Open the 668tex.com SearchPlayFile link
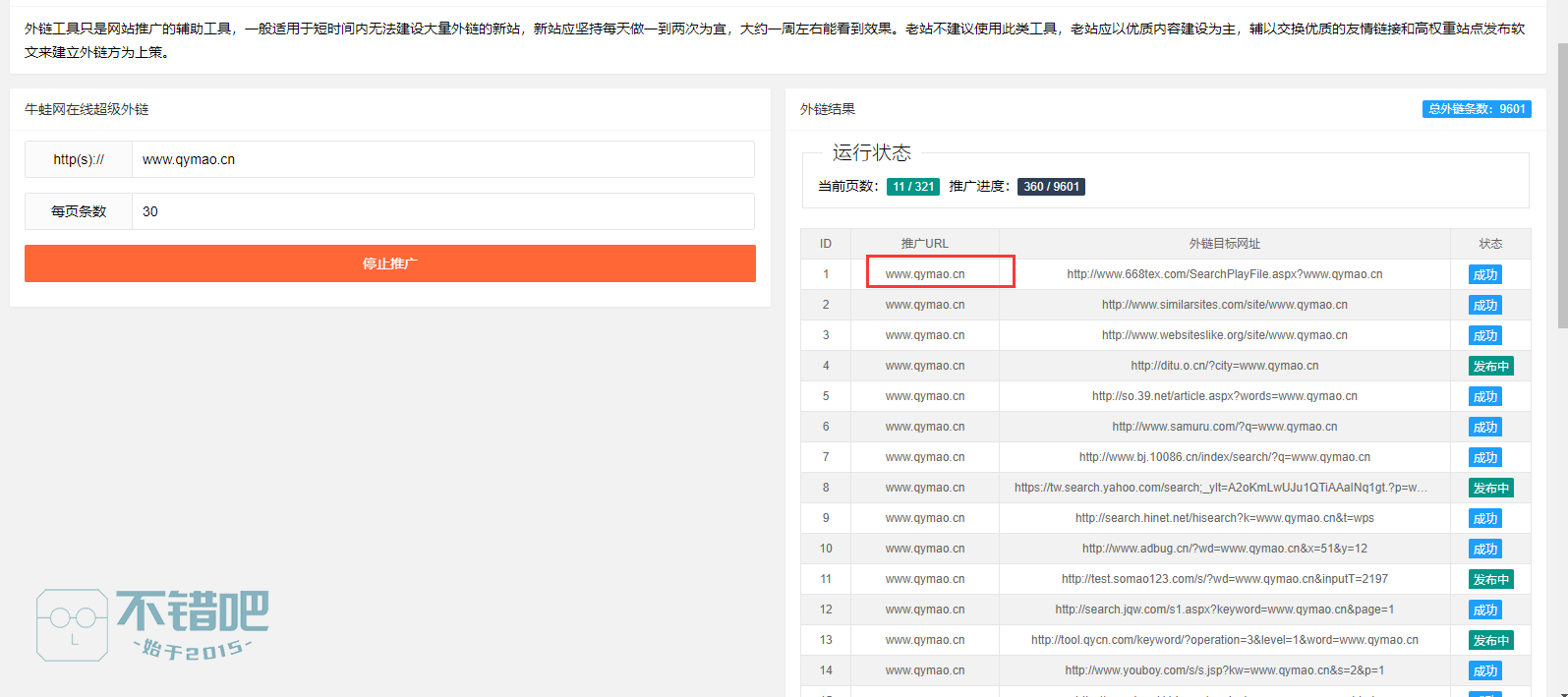Screen dimensions: 1568x697 pos(1224,274)
